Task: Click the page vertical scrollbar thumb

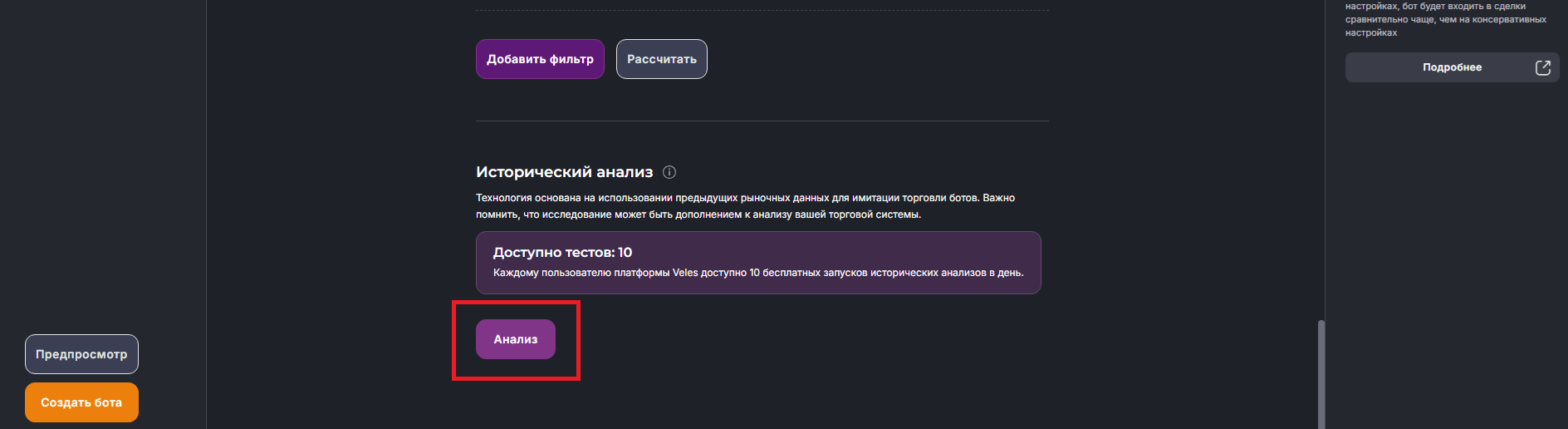Action: (1321, 374)
